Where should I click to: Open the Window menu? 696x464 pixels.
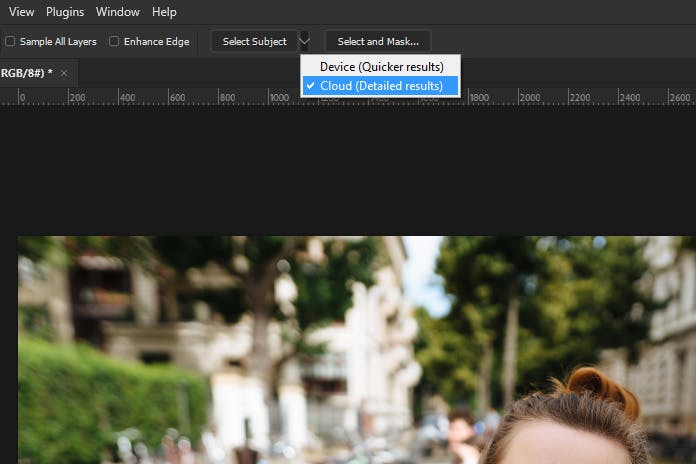click(118, 12)
